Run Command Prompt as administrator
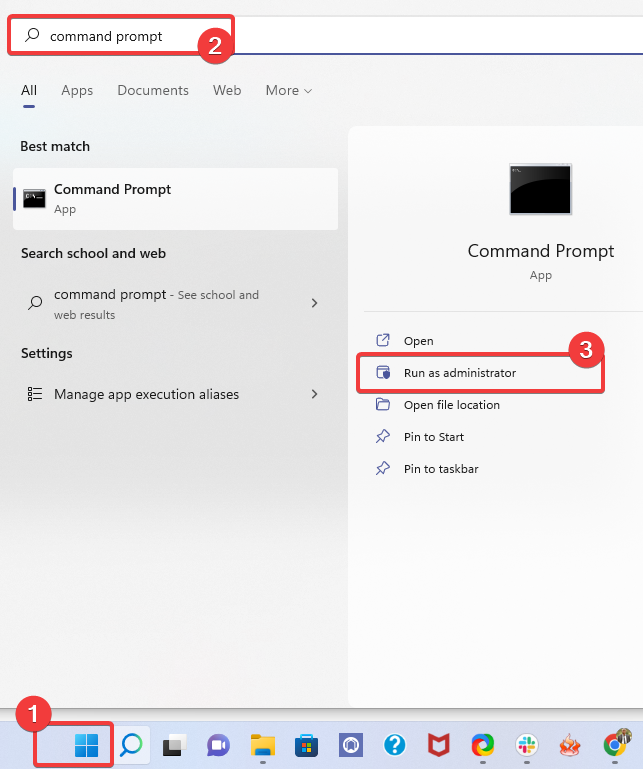The image size is (643, 769). point(460,373)
